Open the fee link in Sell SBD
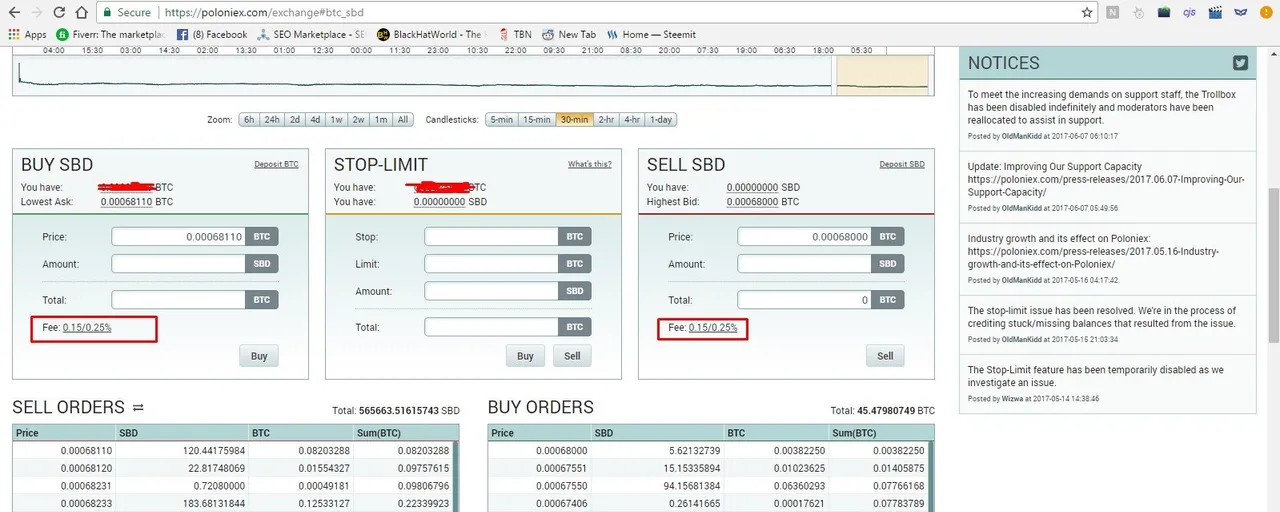Image resolution: width=1280 pixels, height=512 pixels. (713, 328)
